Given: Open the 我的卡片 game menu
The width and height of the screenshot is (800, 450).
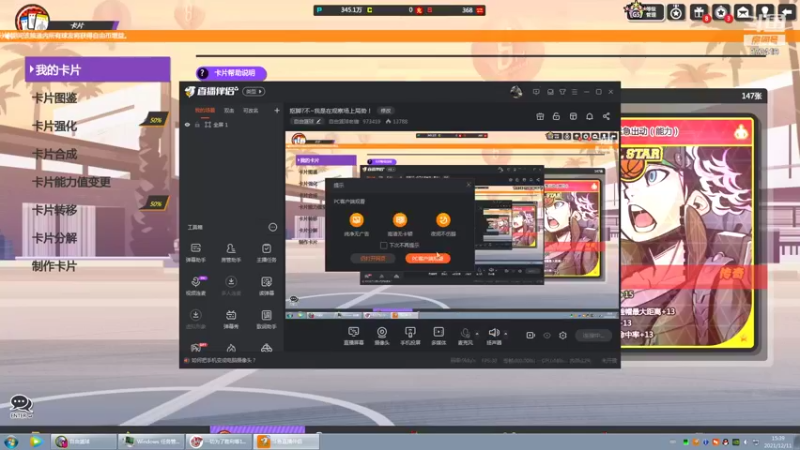Looking at the screenshot, I should (x=97, y=69).
